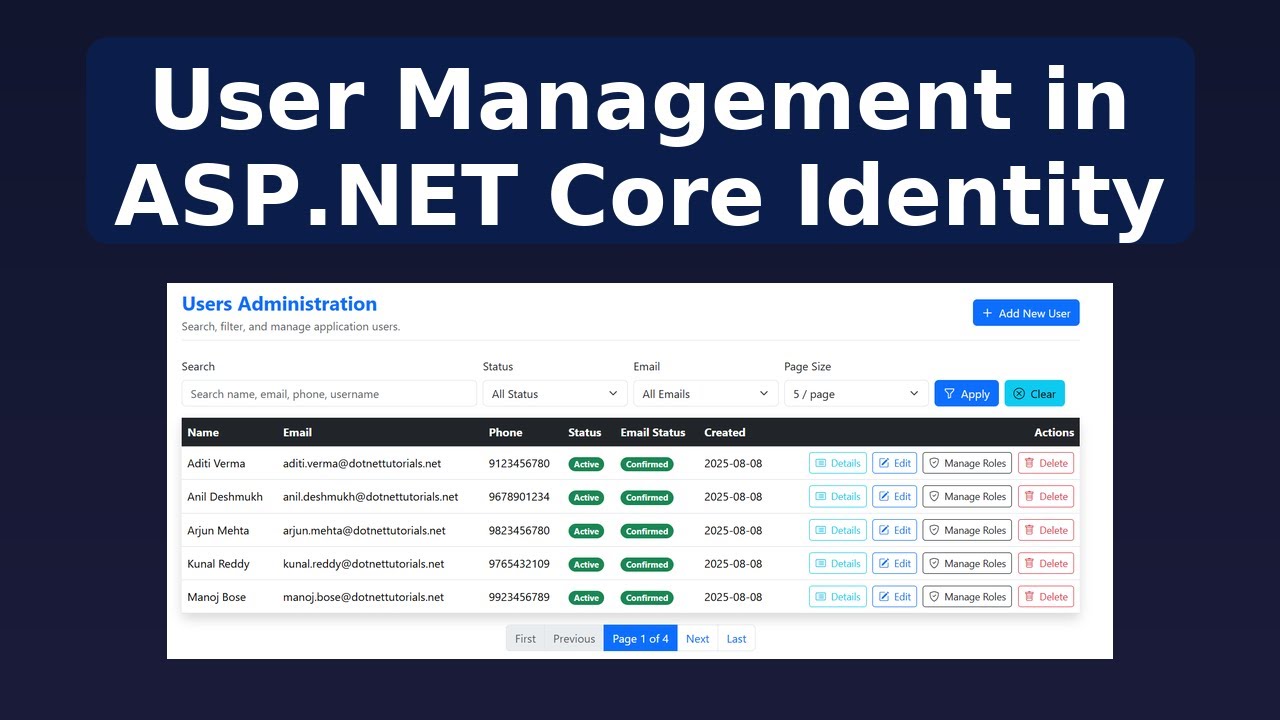Click the Confirmed badge for Arjun Mehta

(647, 531)
